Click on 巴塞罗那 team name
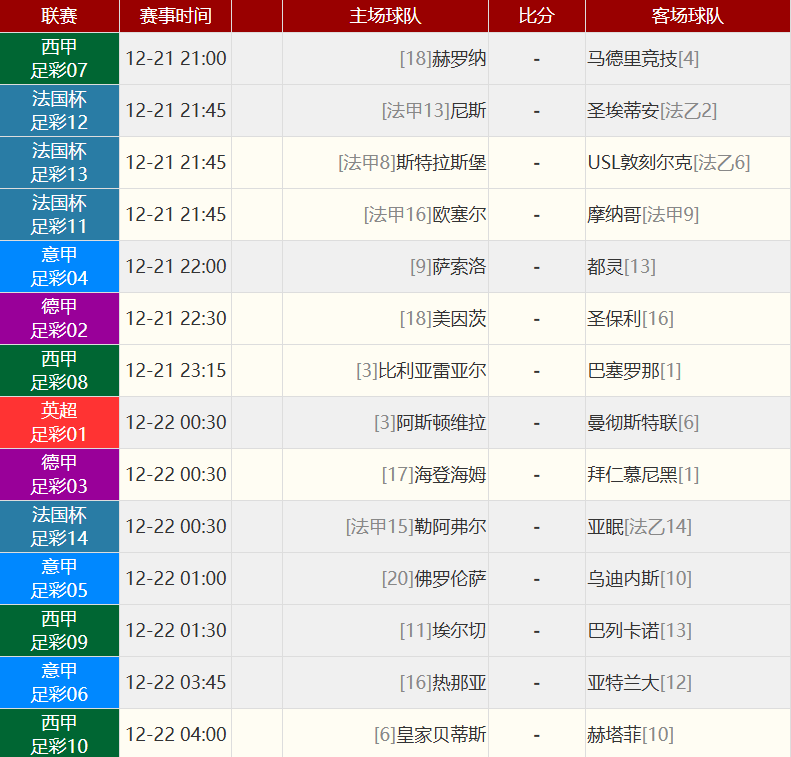The image size is (791, 757). pos(623,371)
